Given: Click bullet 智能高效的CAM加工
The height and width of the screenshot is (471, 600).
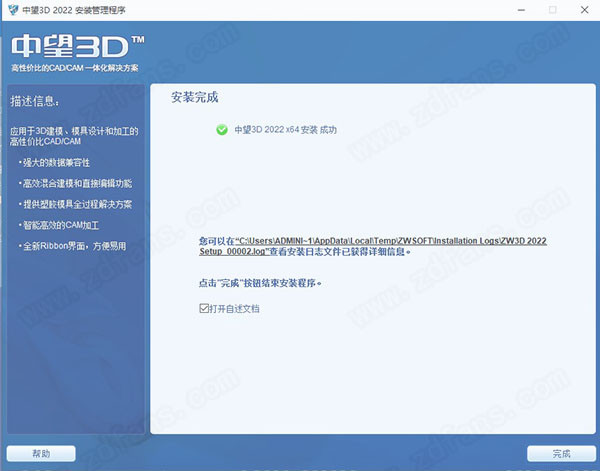Looking at the screenshot, I should pyautogui.click(x=59, y=225).
